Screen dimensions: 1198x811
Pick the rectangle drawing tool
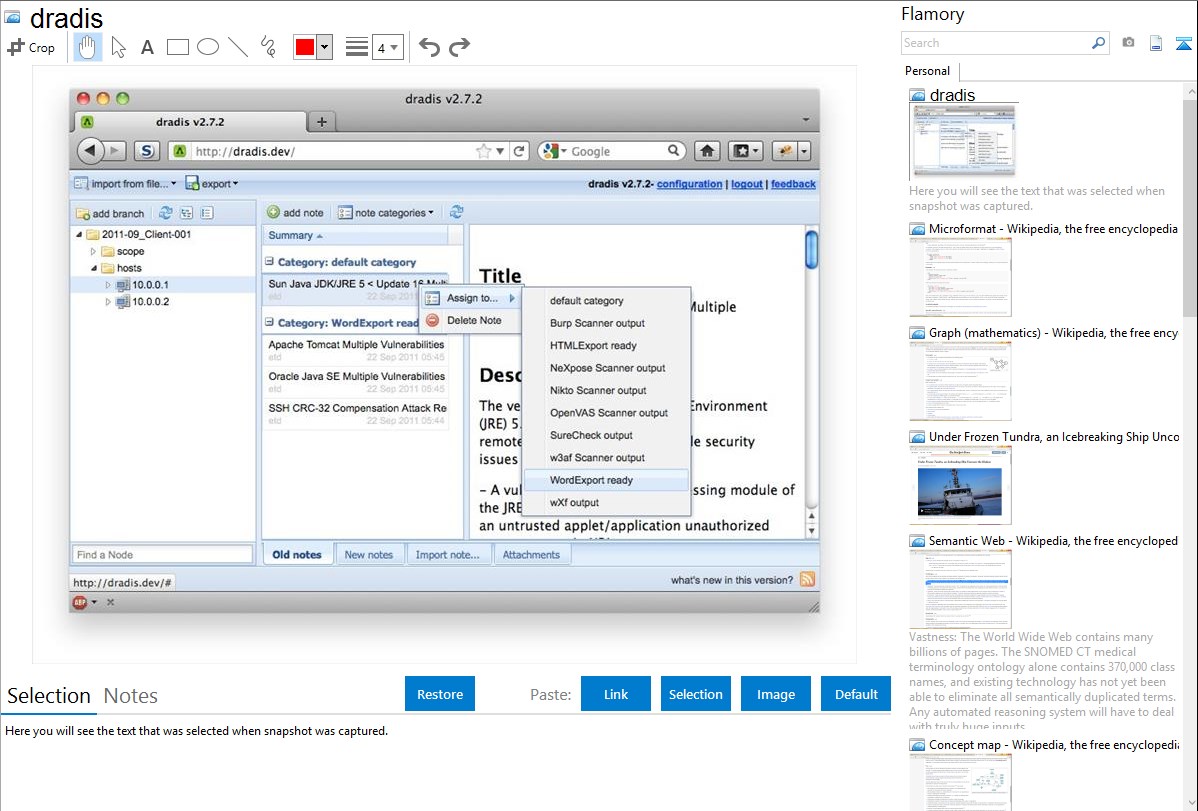[177, 47]
